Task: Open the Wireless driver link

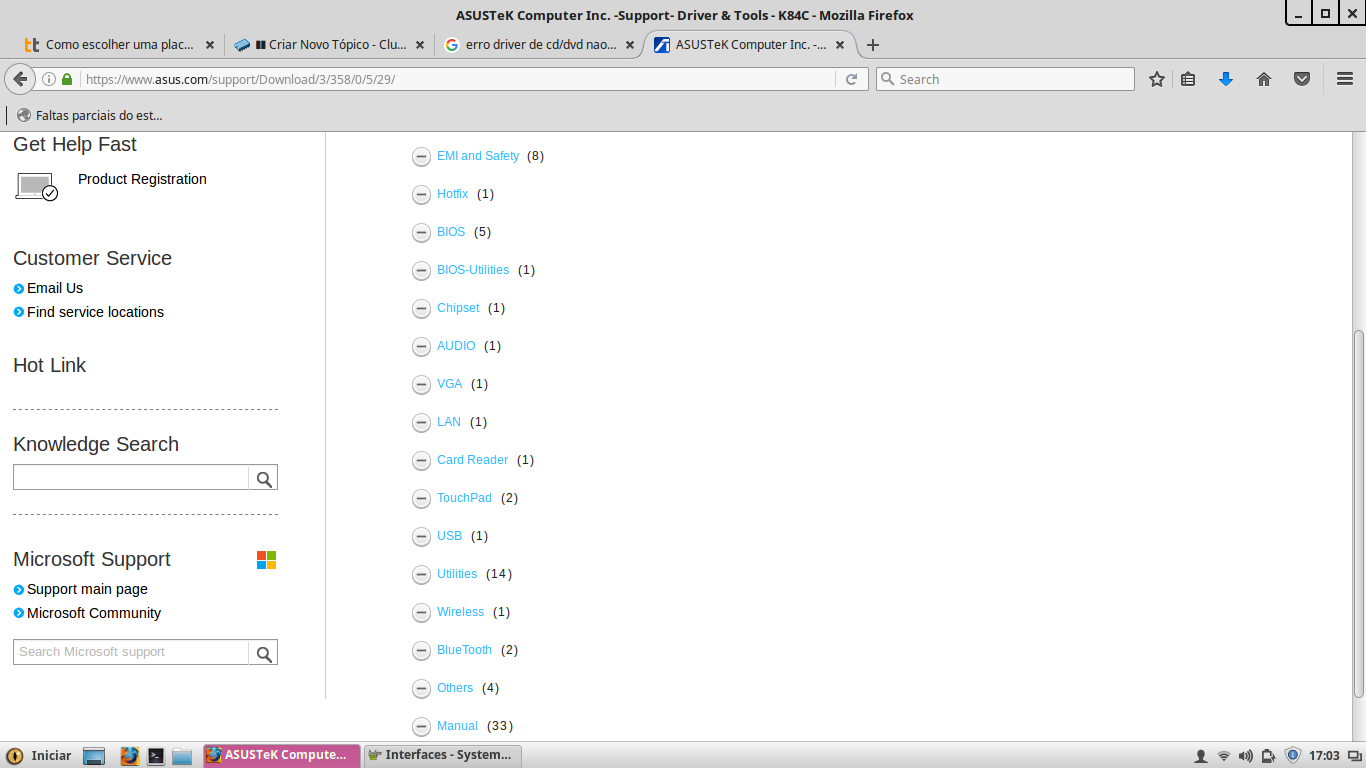Action: (460, 612)
